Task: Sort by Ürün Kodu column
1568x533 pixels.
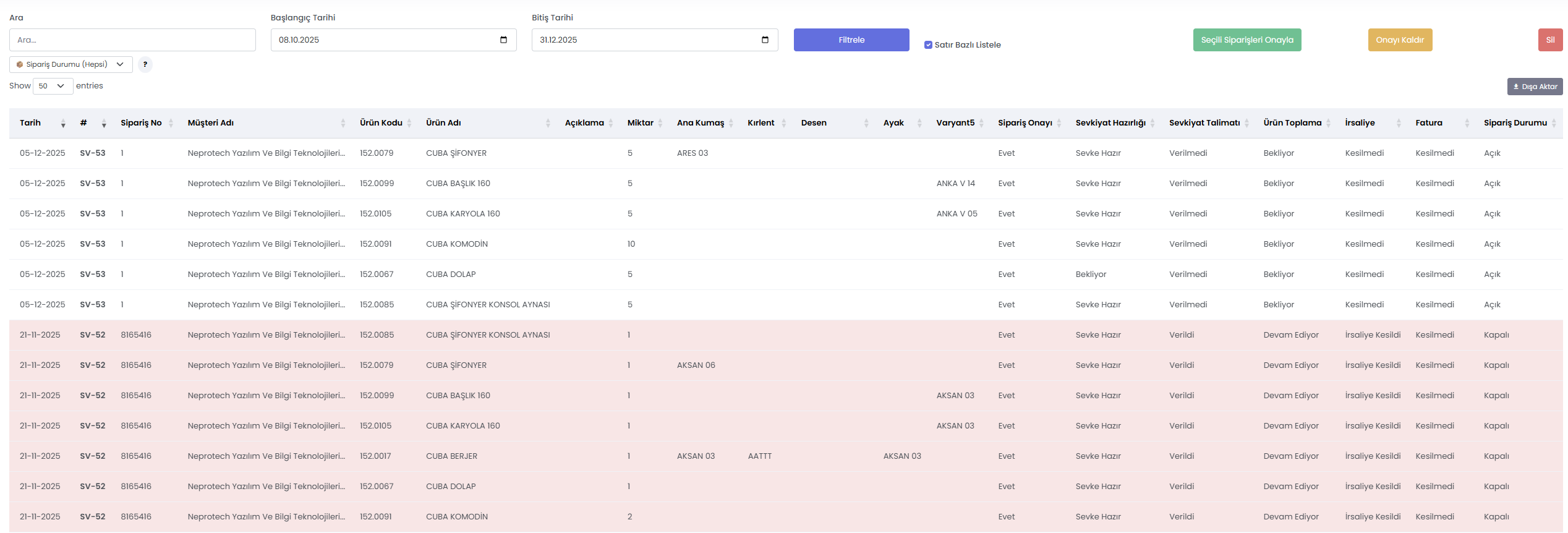Action: click(x=386, y=123)
